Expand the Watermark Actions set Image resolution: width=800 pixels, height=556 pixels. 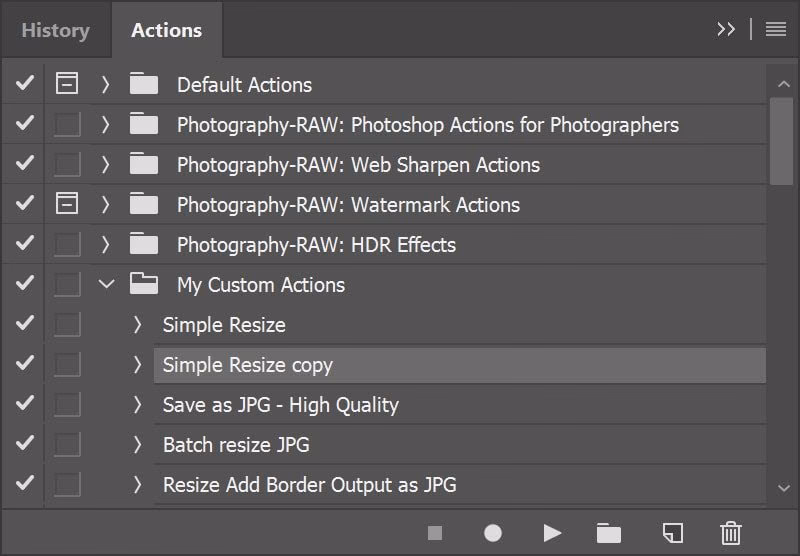[x=105, y=204]
